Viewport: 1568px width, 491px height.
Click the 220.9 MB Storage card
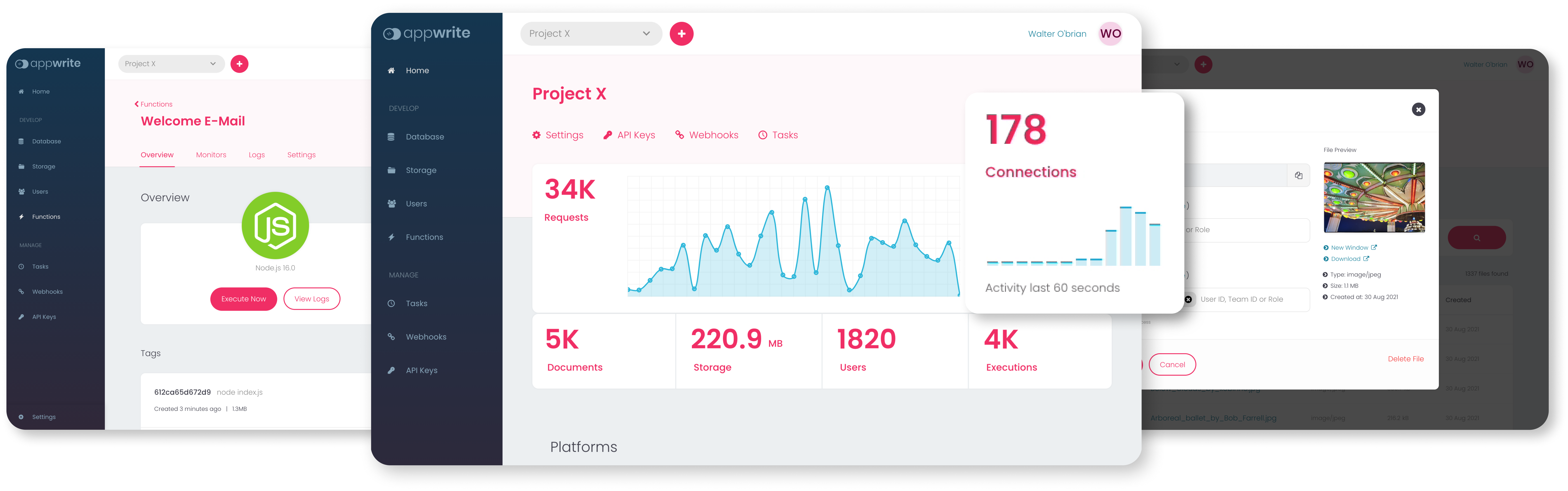pos(749,351)
